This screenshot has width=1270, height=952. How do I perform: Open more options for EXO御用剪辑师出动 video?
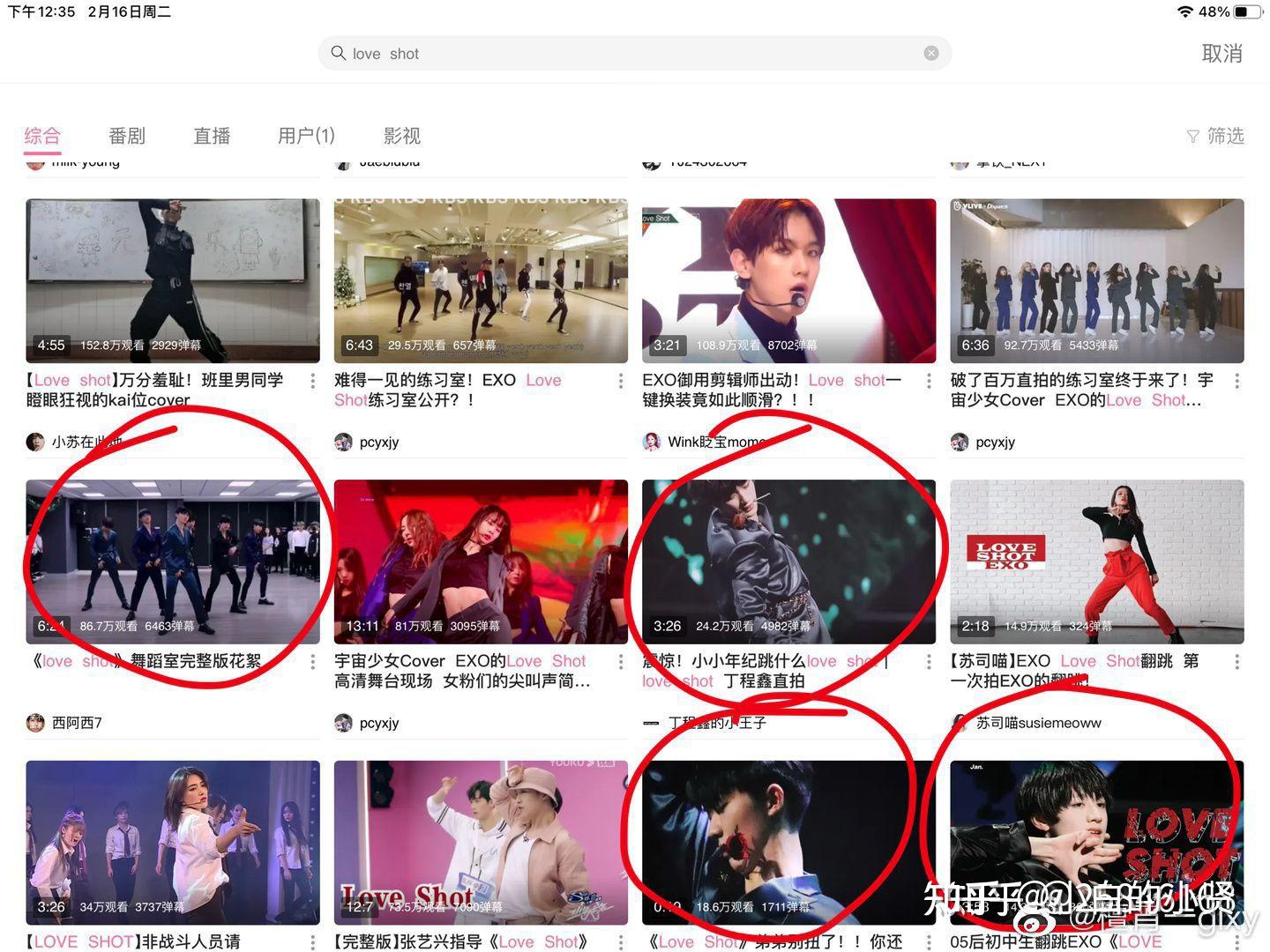929,381
